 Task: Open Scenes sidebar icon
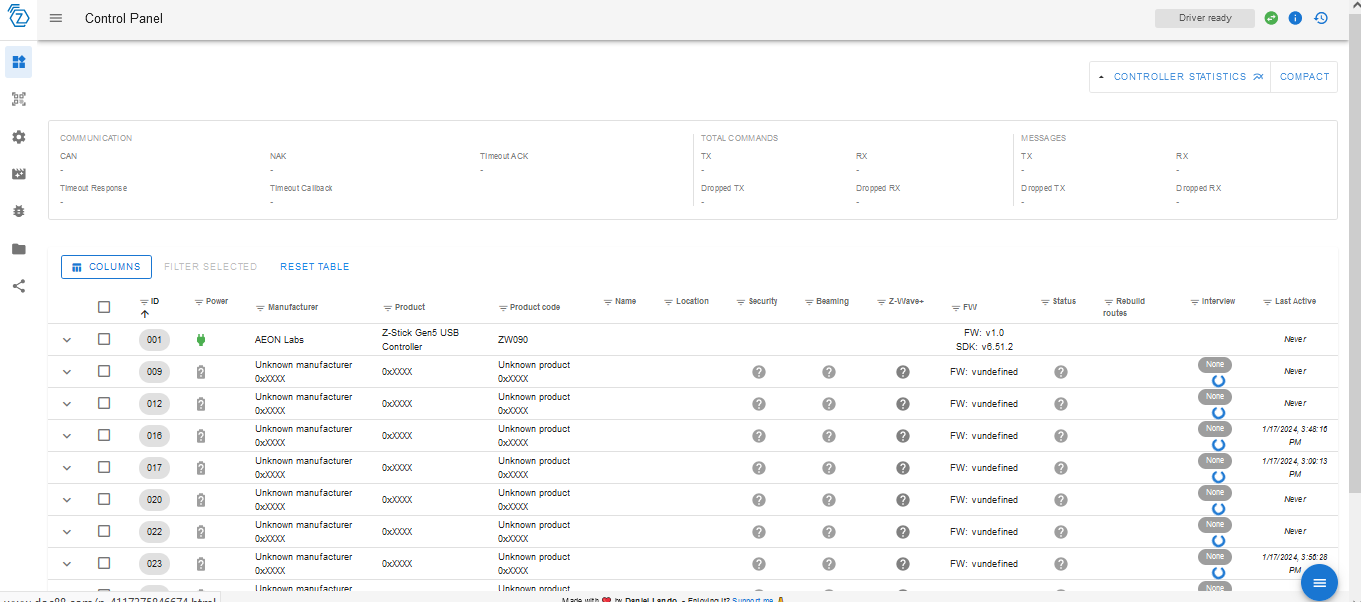point(18,174)
